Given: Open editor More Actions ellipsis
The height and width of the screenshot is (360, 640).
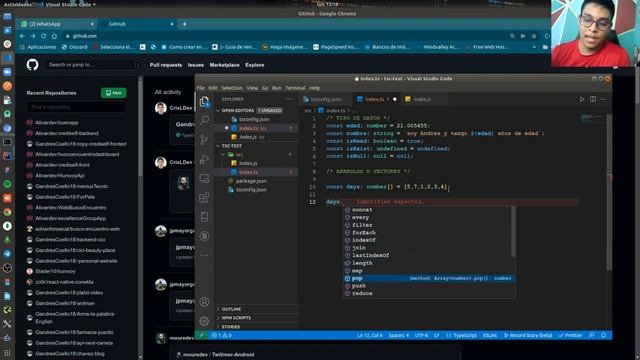Looking at the screenshot, I should 603,99.
